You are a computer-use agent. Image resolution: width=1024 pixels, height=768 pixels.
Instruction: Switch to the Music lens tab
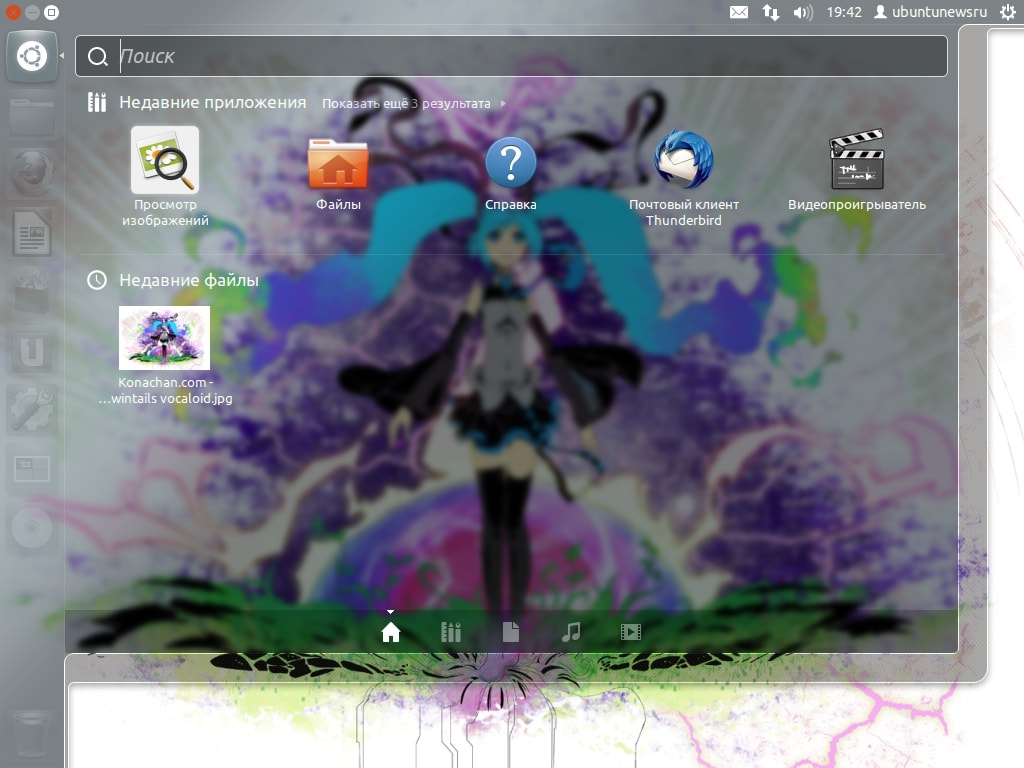(x=571, y=632)
